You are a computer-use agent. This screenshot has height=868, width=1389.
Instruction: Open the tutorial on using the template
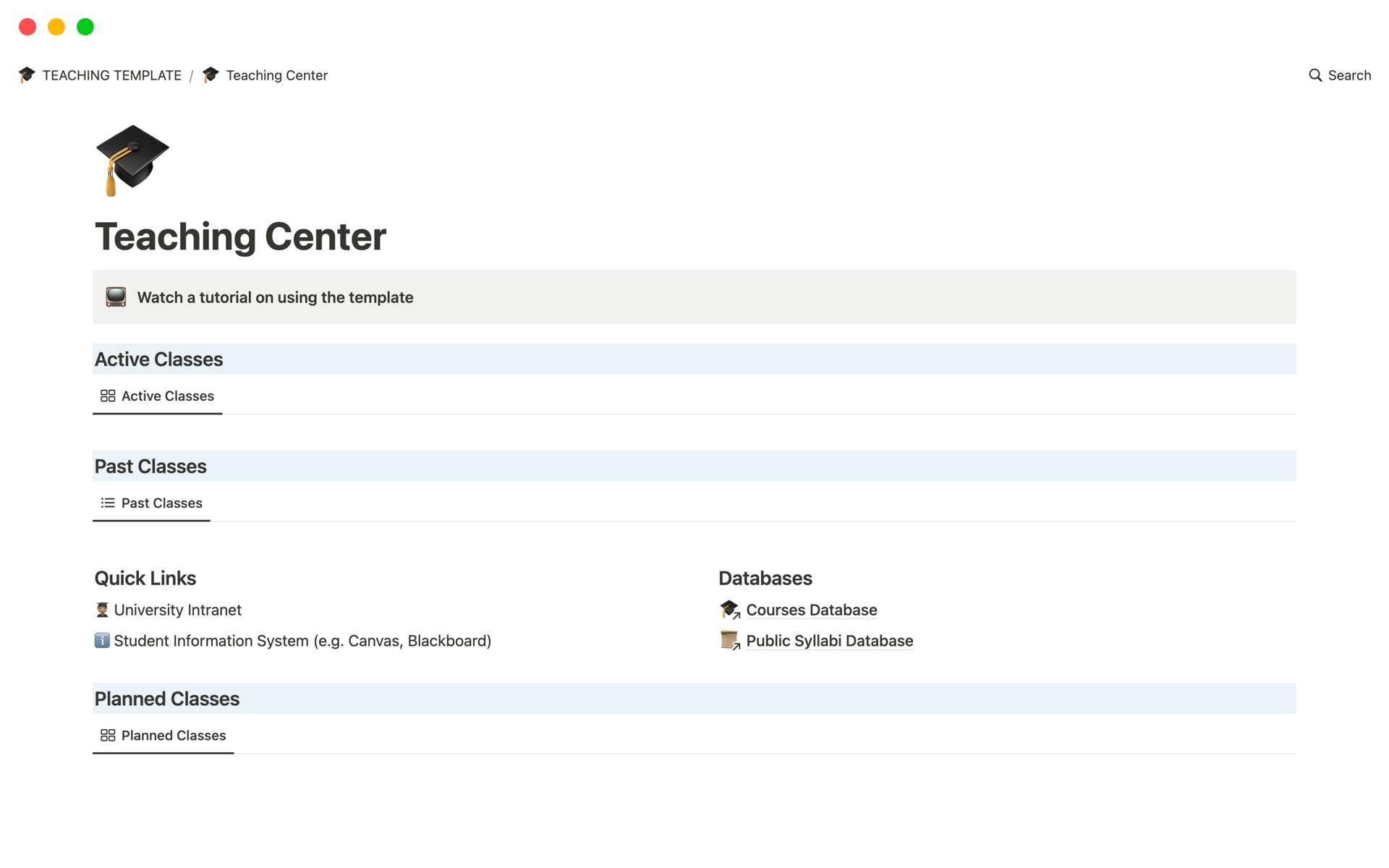pyautogui.click(x=274, y=297)
